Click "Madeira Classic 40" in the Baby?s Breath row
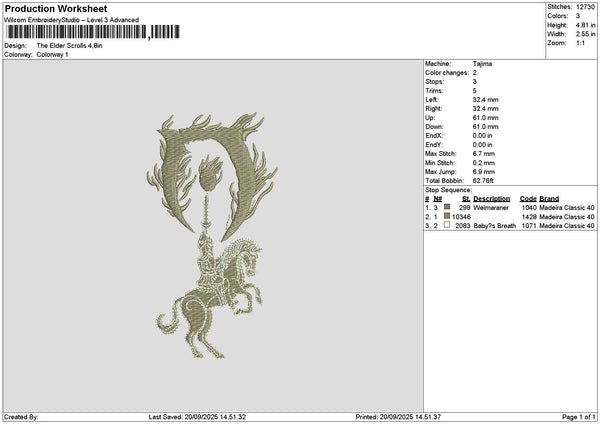Screen dimensions: 600x424 pos(567,226)
